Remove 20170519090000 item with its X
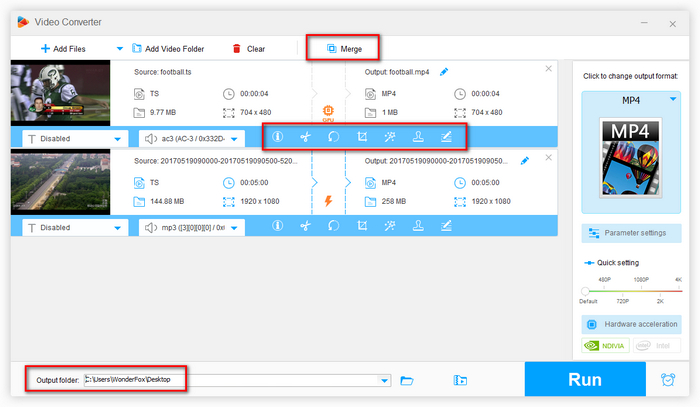The height and width of the screenshot is (407, 700). 549,158
